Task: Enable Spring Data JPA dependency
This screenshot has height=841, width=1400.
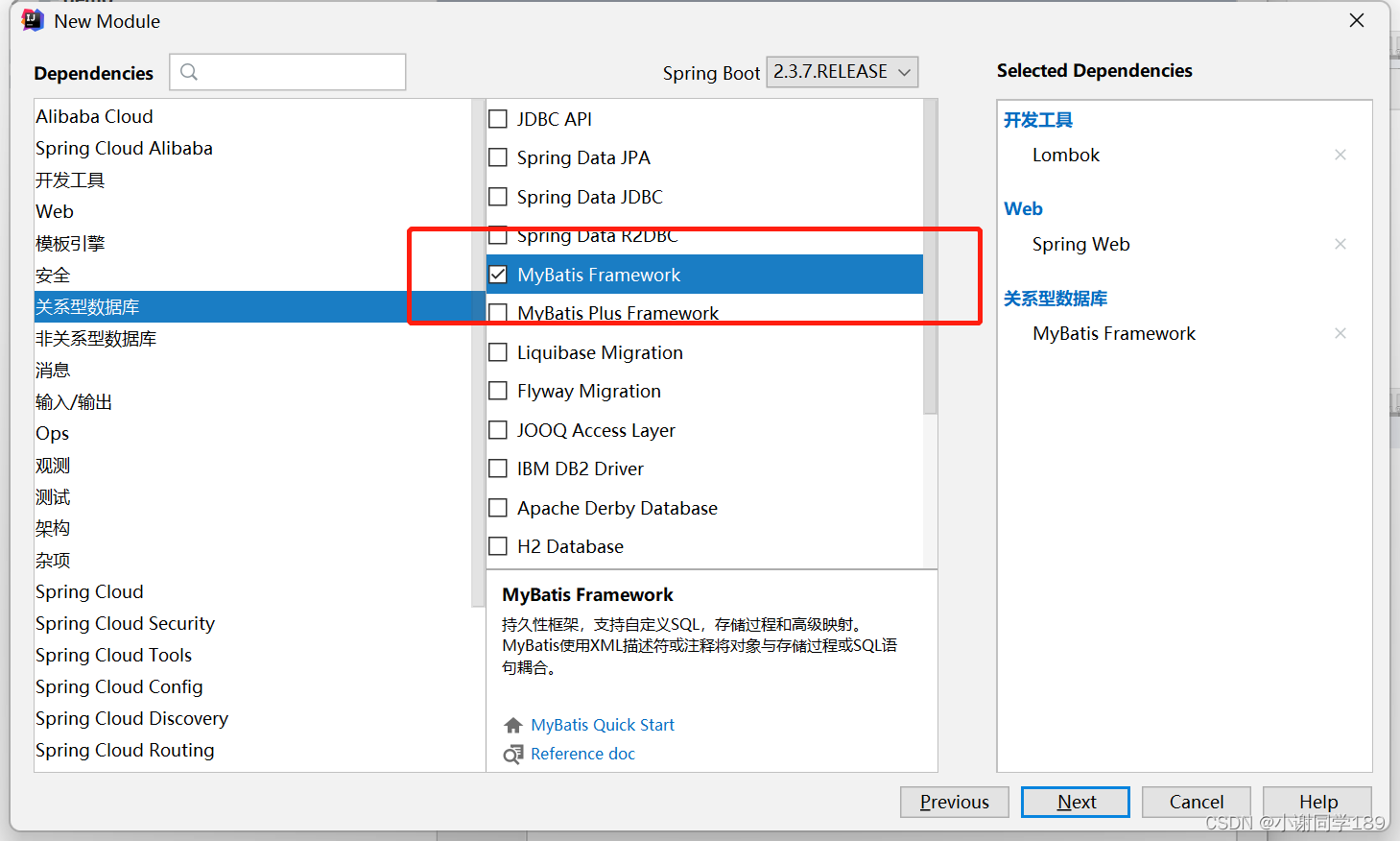Action: click(498, 157)
